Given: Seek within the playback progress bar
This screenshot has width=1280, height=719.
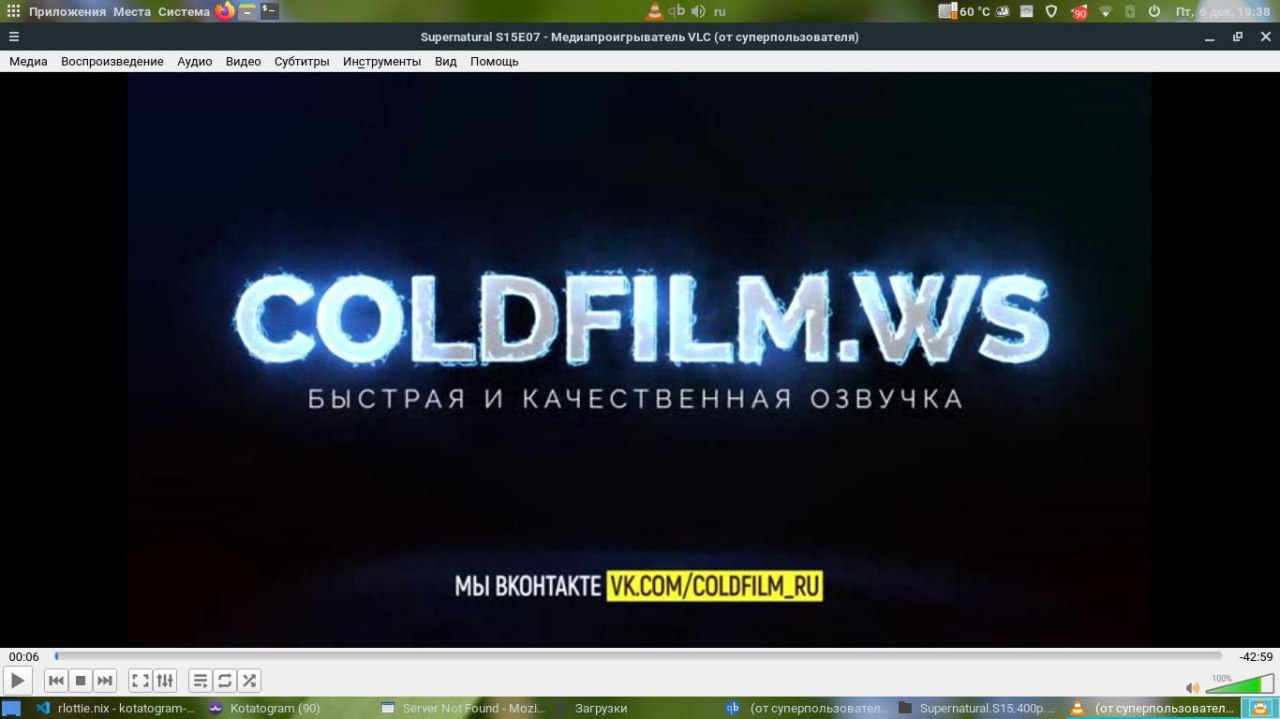Looking at the screenshot, I should pyautogui.click(x=638, y=656).
